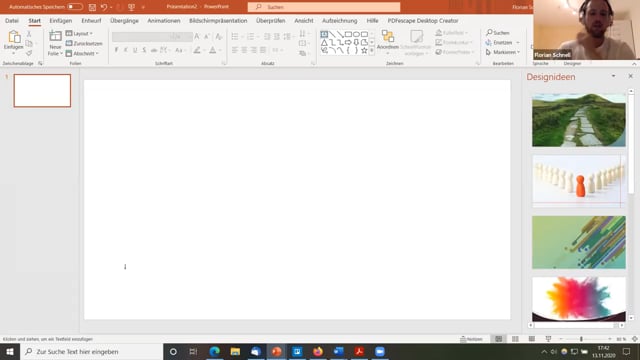Select the green path design idea
640x360 pixels.
pos(579,120)
